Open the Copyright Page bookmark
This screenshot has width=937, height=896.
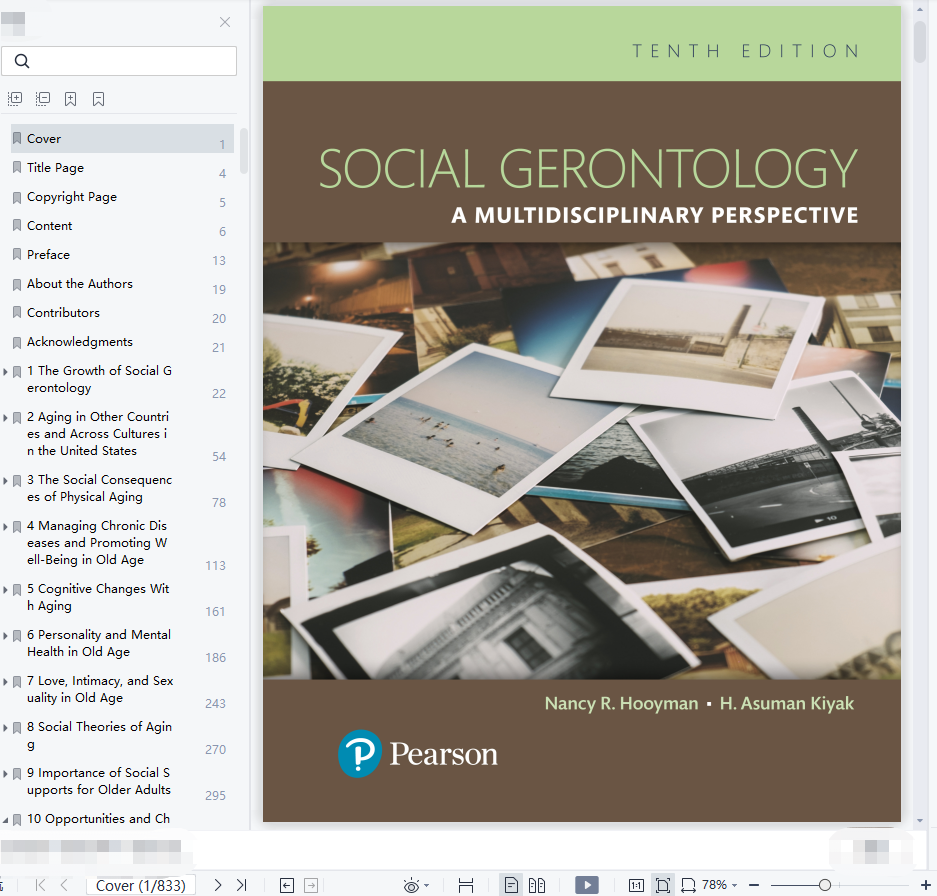72,197
